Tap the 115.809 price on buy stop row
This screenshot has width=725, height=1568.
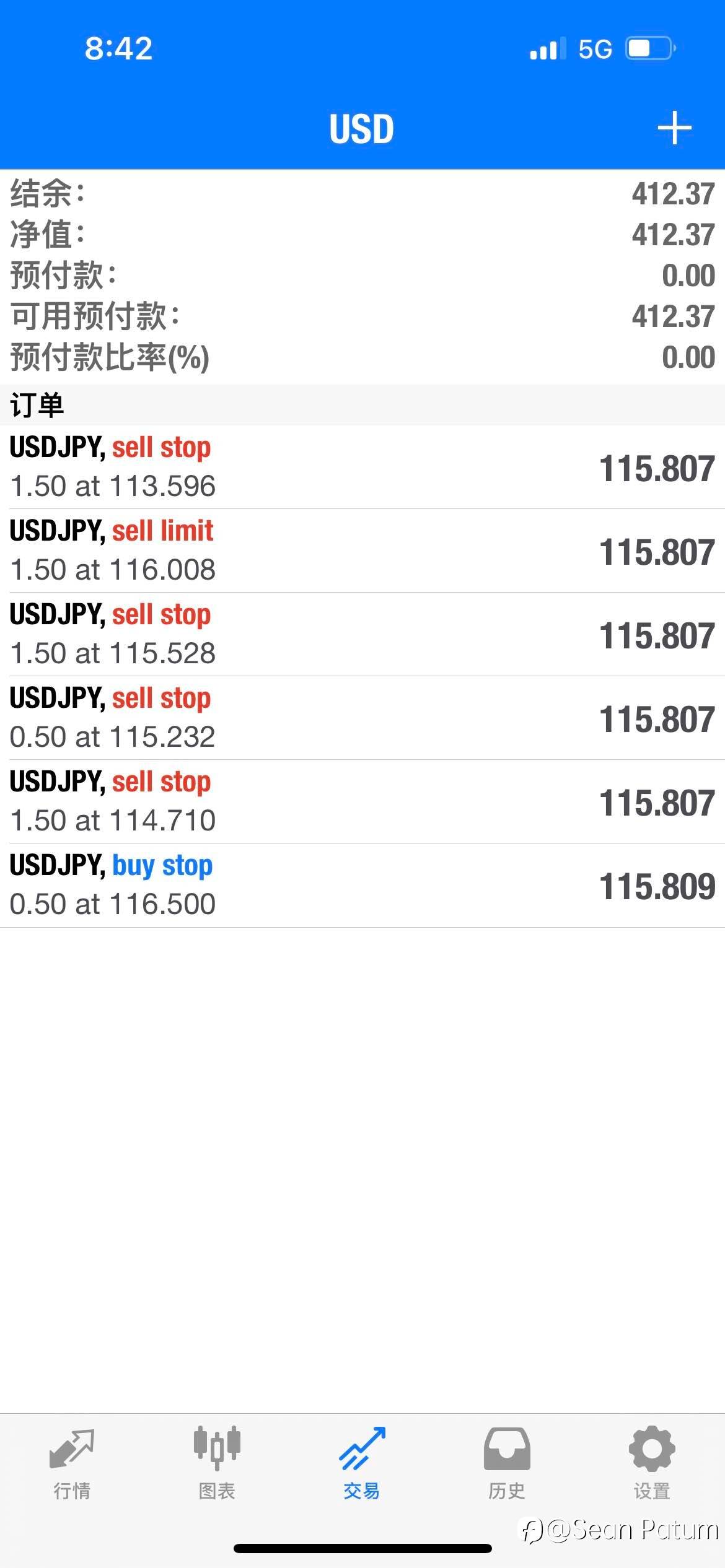[657, 886]
